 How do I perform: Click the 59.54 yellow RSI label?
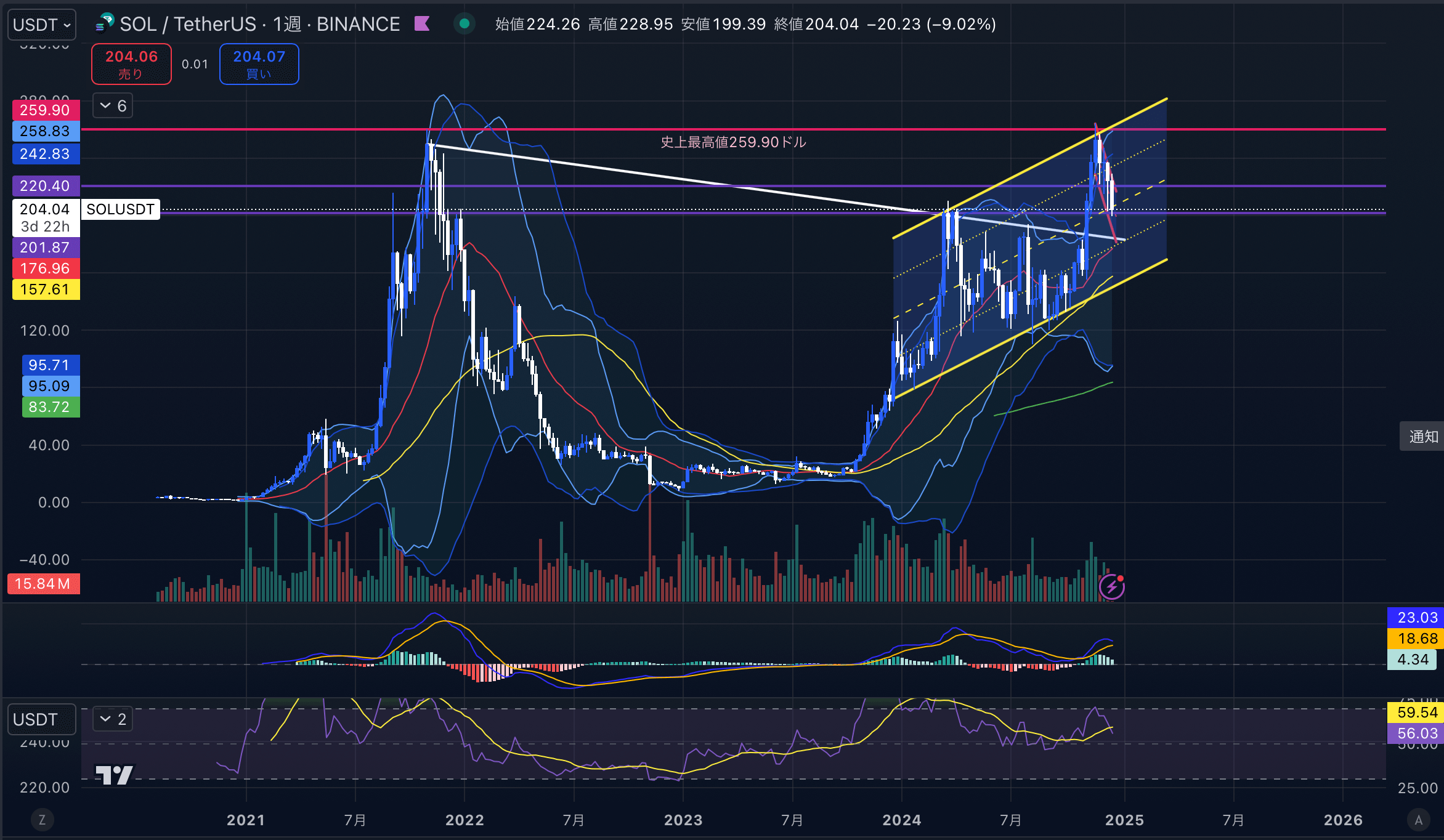point(1415,713)
